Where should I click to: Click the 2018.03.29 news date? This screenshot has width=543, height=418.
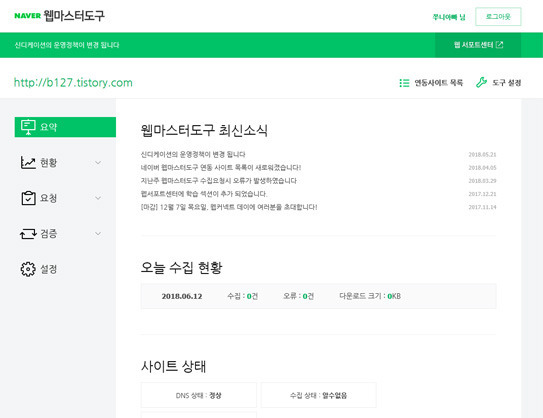pyautogui.click(x=482, y=181)
